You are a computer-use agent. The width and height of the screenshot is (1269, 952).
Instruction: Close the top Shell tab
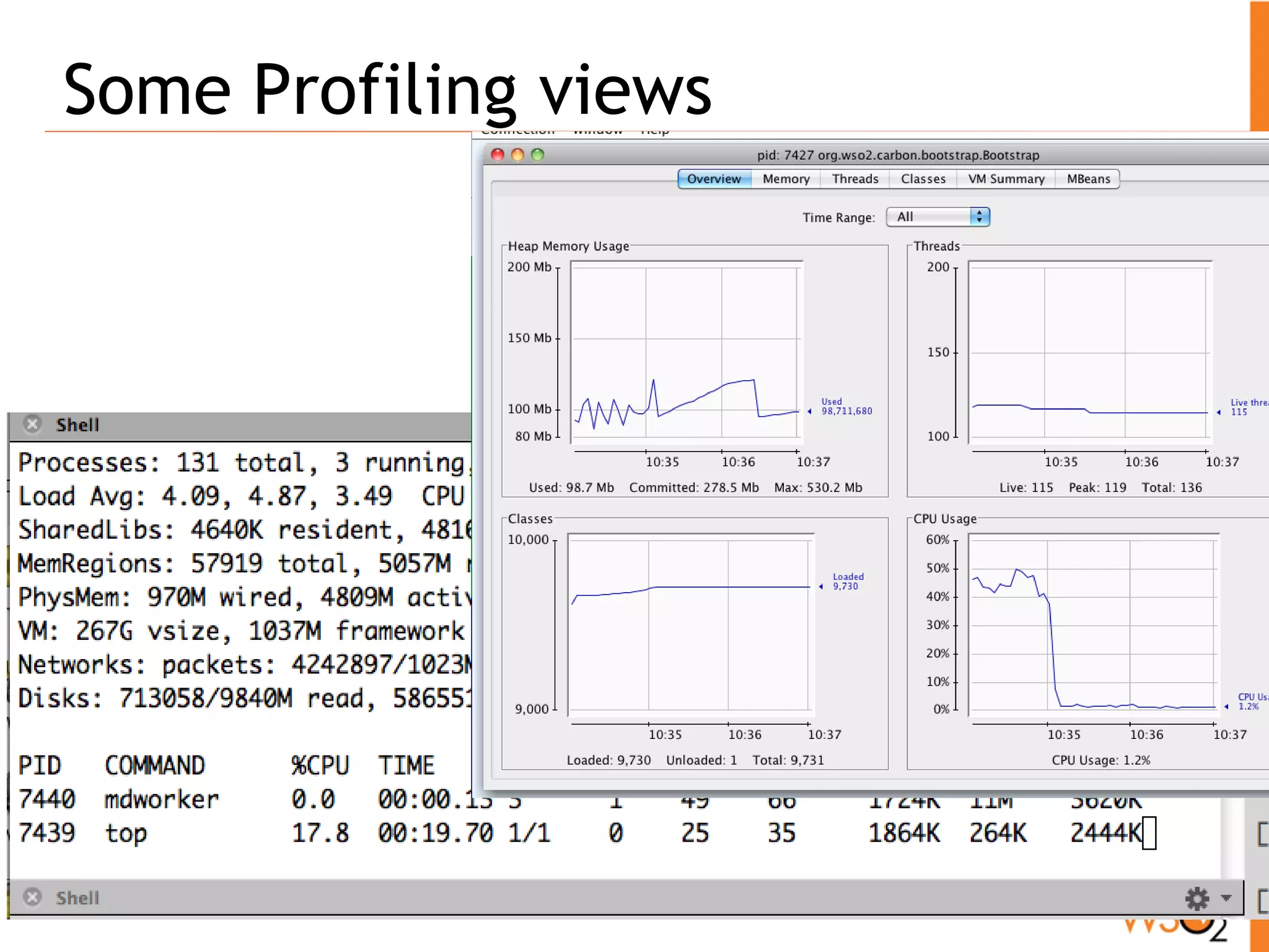pyautogui.click(x=32, y=424)
